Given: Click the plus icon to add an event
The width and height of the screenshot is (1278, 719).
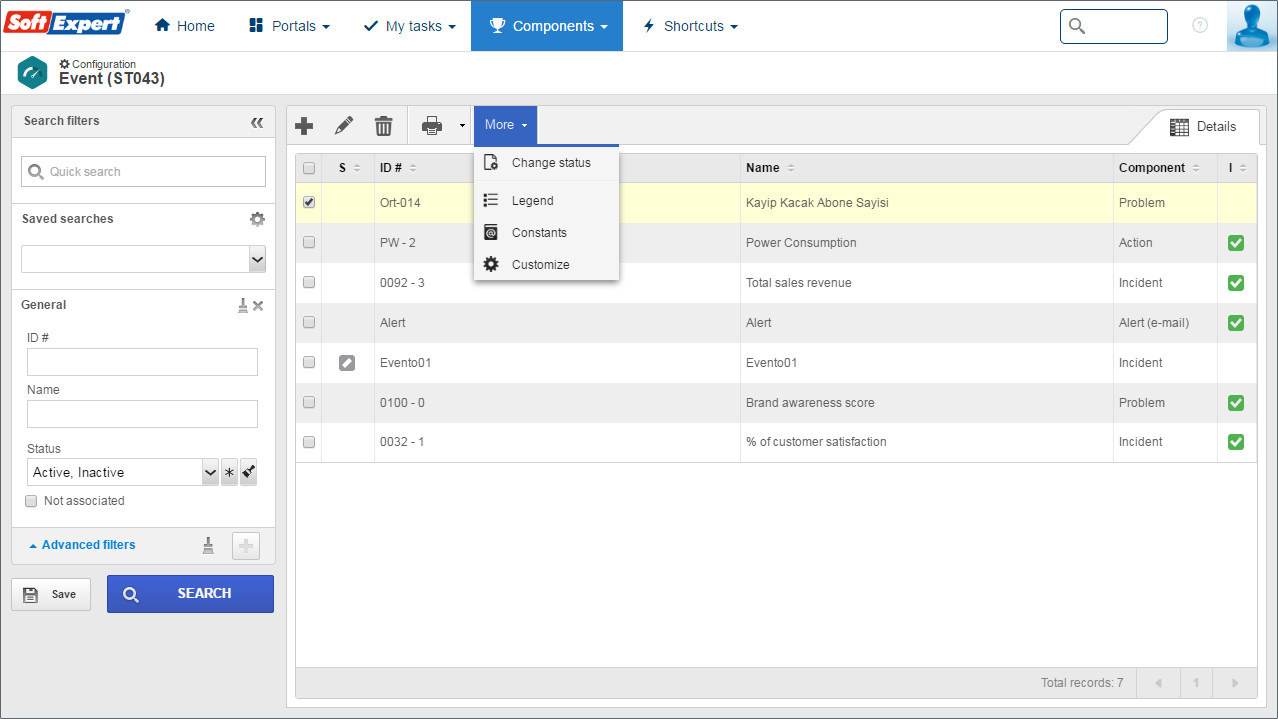Looking at the screenshot, I should tap(304, 126).
